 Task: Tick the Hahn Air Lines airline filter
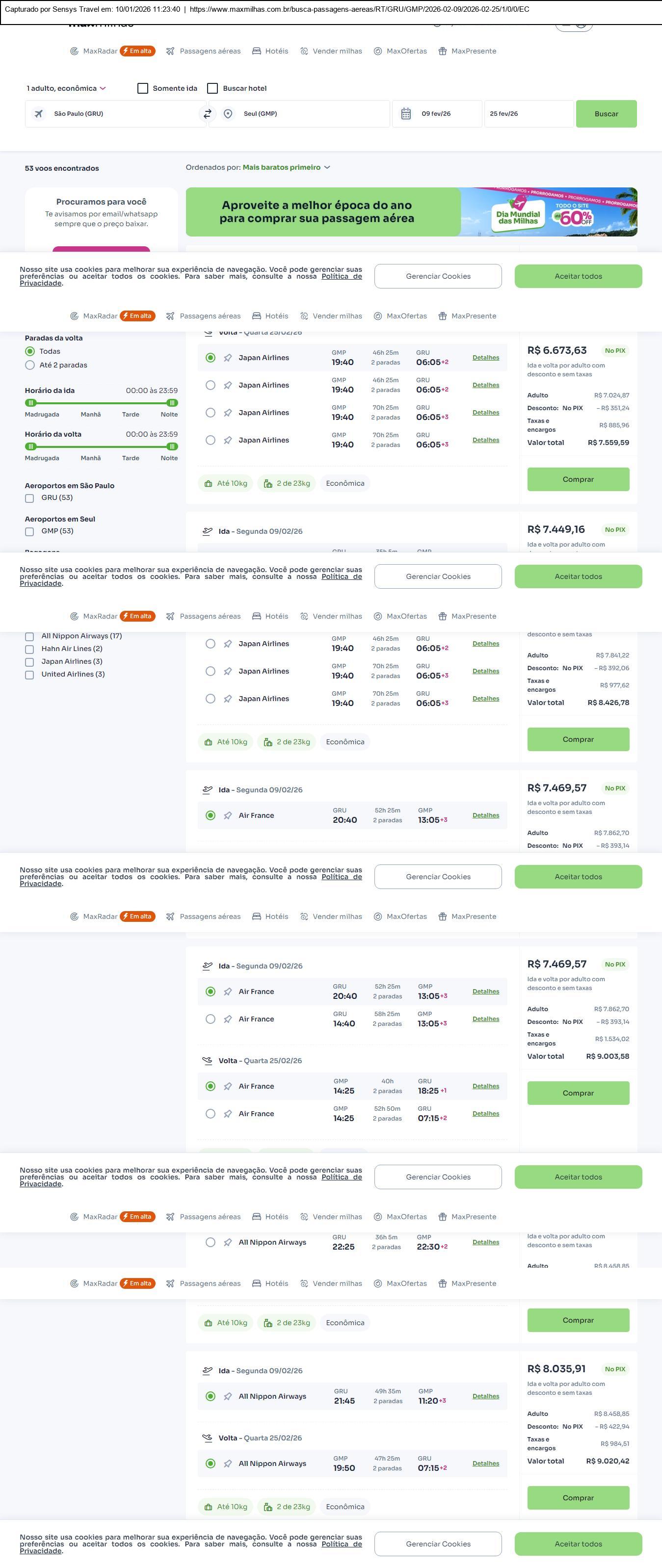coord(29,649)
